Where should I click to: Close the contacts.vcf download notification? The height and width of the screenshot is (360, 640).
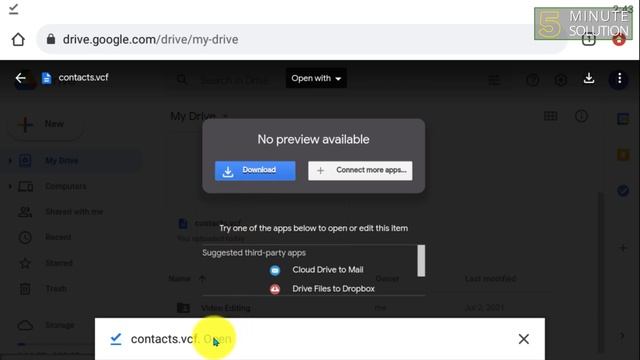click(x=524, y=339)
